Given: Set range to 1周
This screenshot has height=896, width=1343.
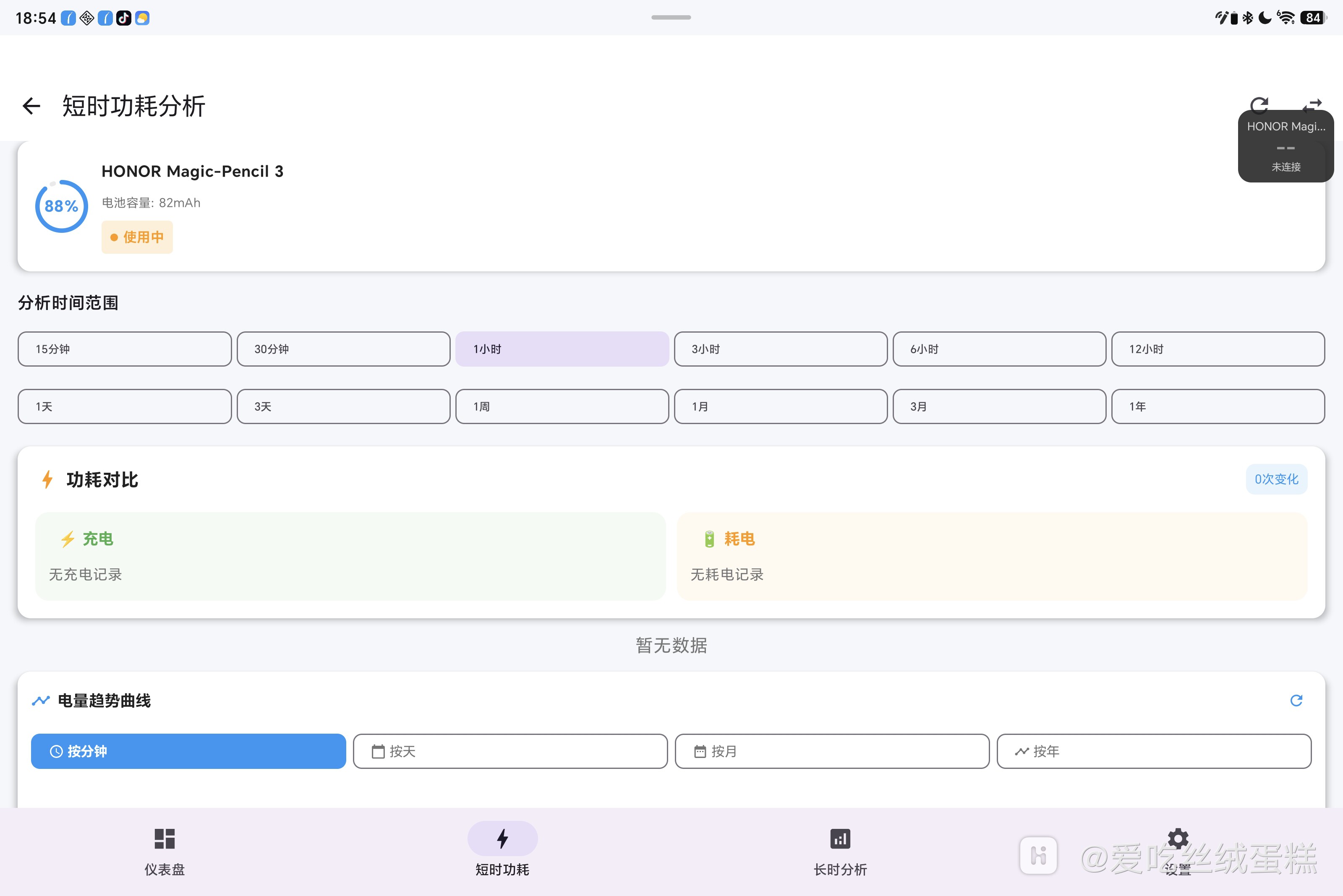Looking at the screenshot, I should pyautogui.click(x=562, y=407).
